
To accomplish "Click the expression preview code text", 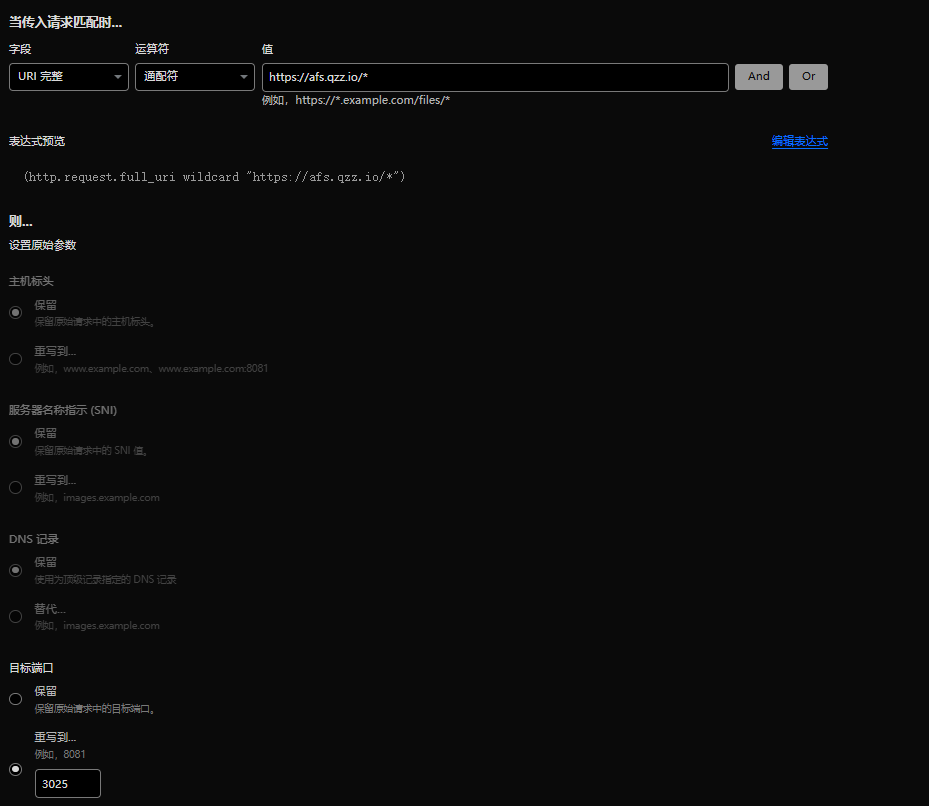I will (214, 176).
